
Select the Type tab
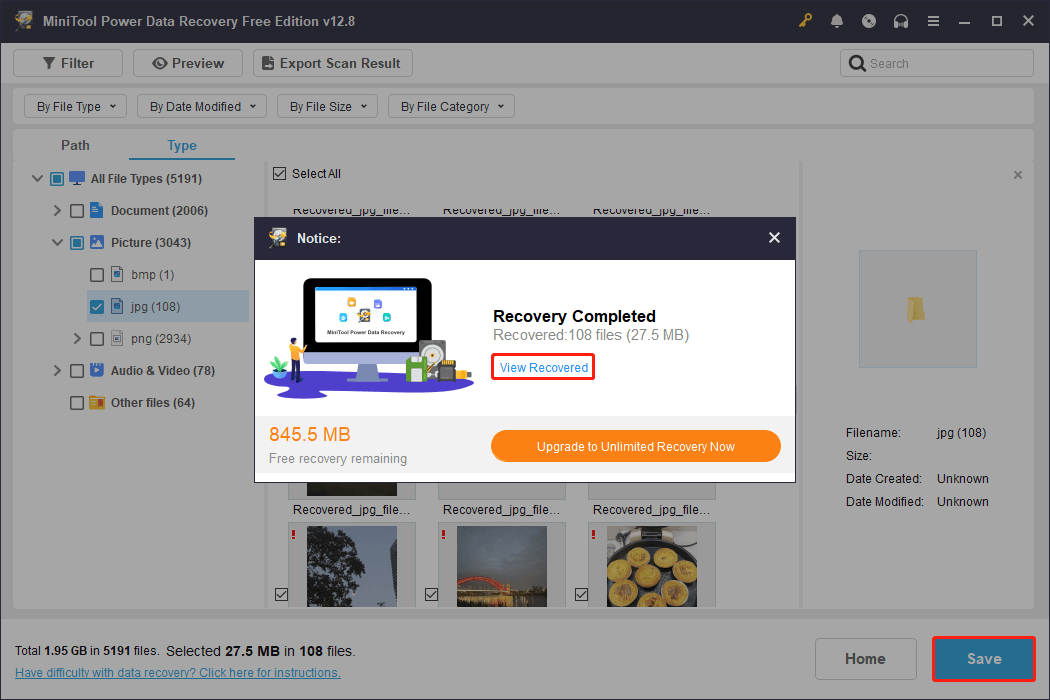(181, 145)
